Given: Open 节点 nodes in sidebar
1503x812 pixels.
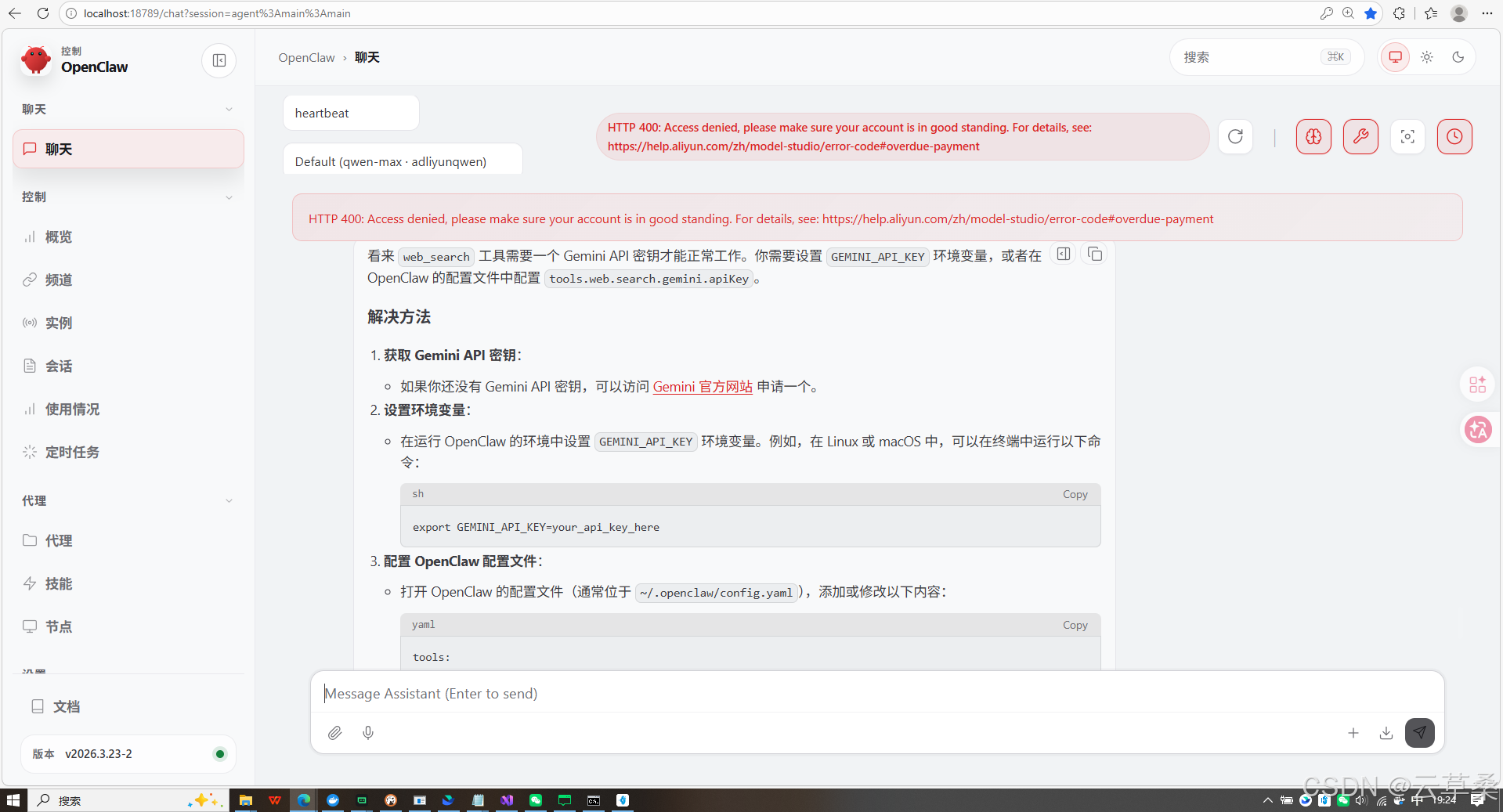Looking at the screenshot, I should tap(128, 626).
